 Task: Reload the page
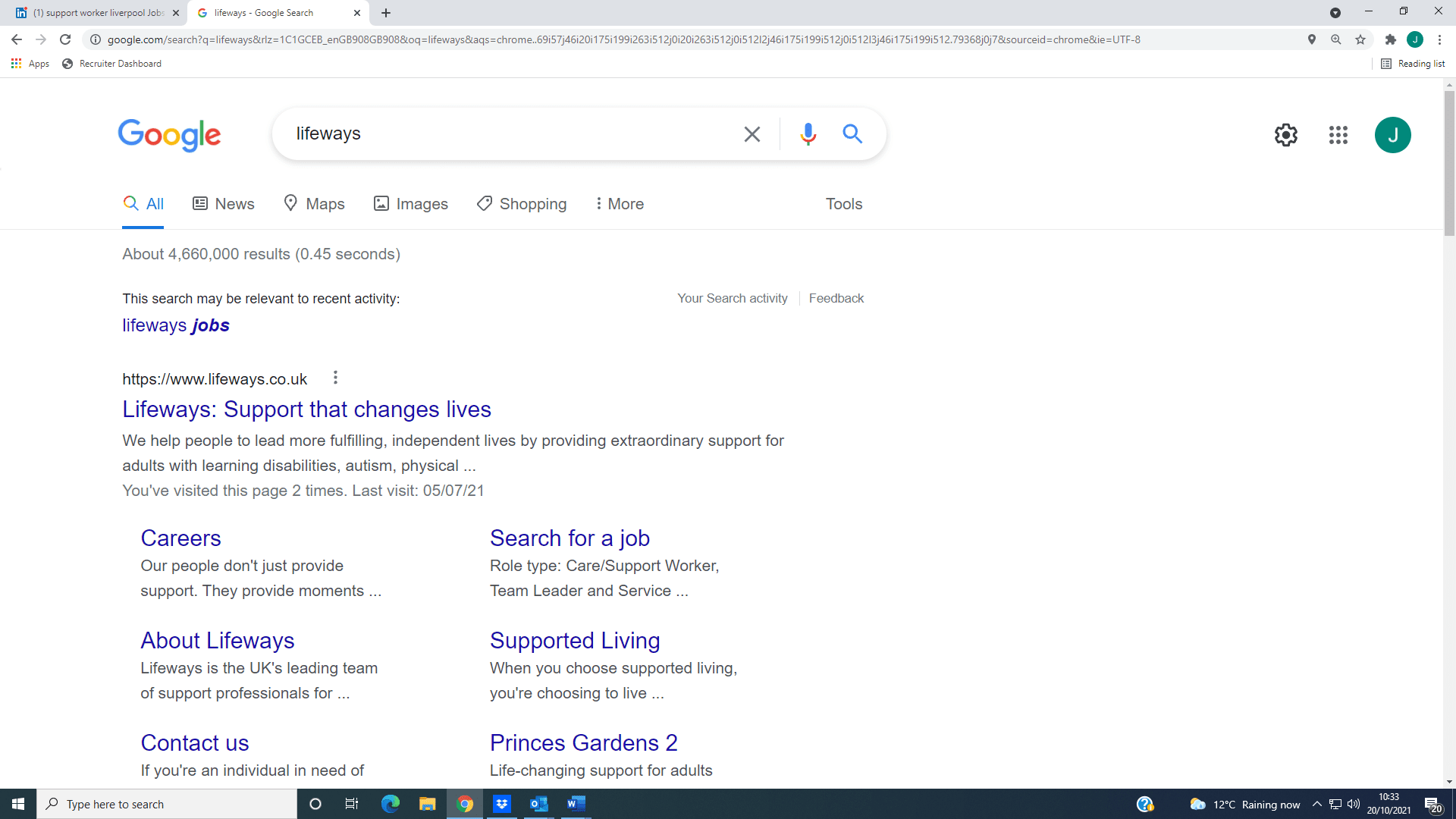coord(65,39)
